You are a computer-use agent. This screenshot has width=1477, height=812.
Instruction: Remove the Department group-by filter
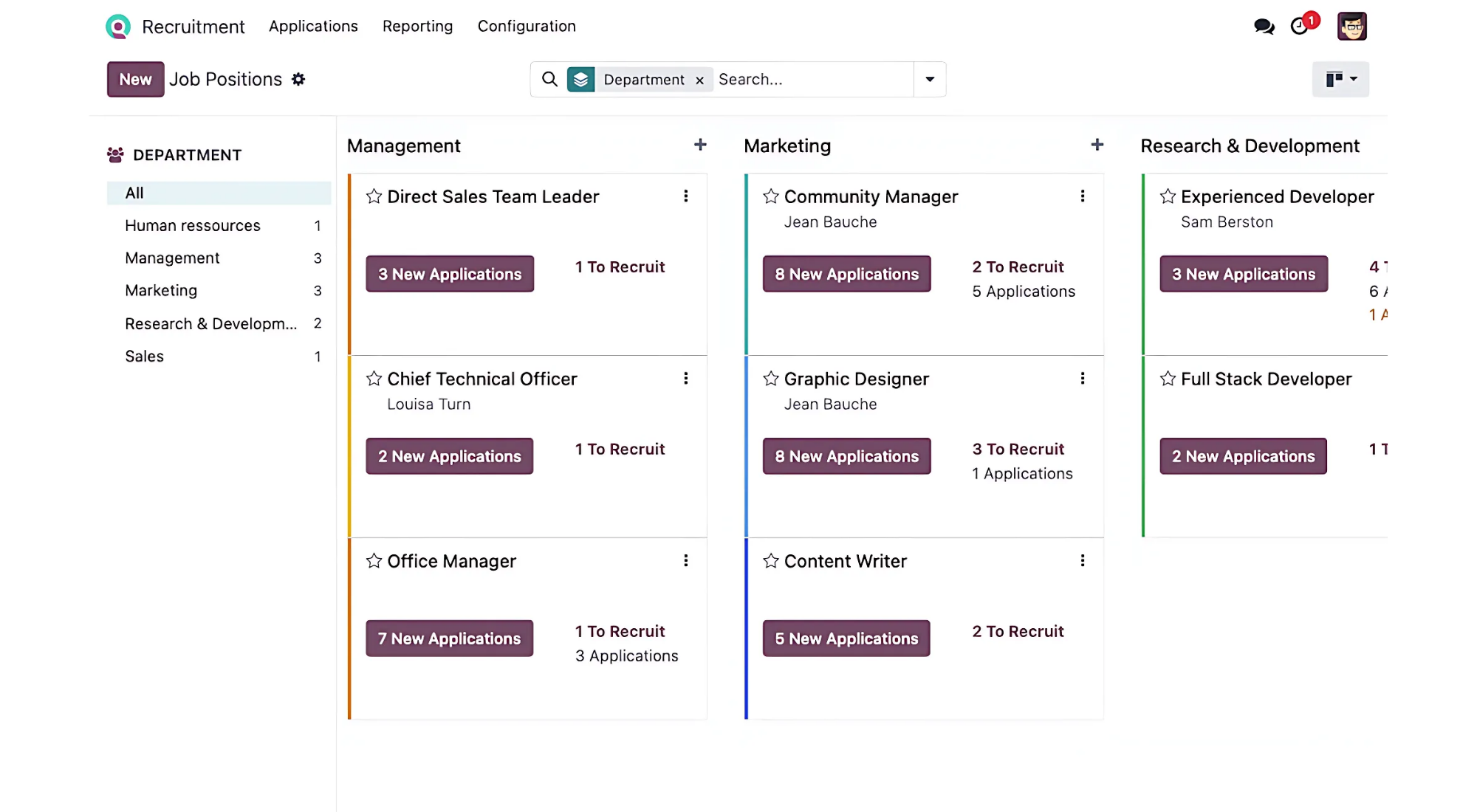tap(699, 80)
